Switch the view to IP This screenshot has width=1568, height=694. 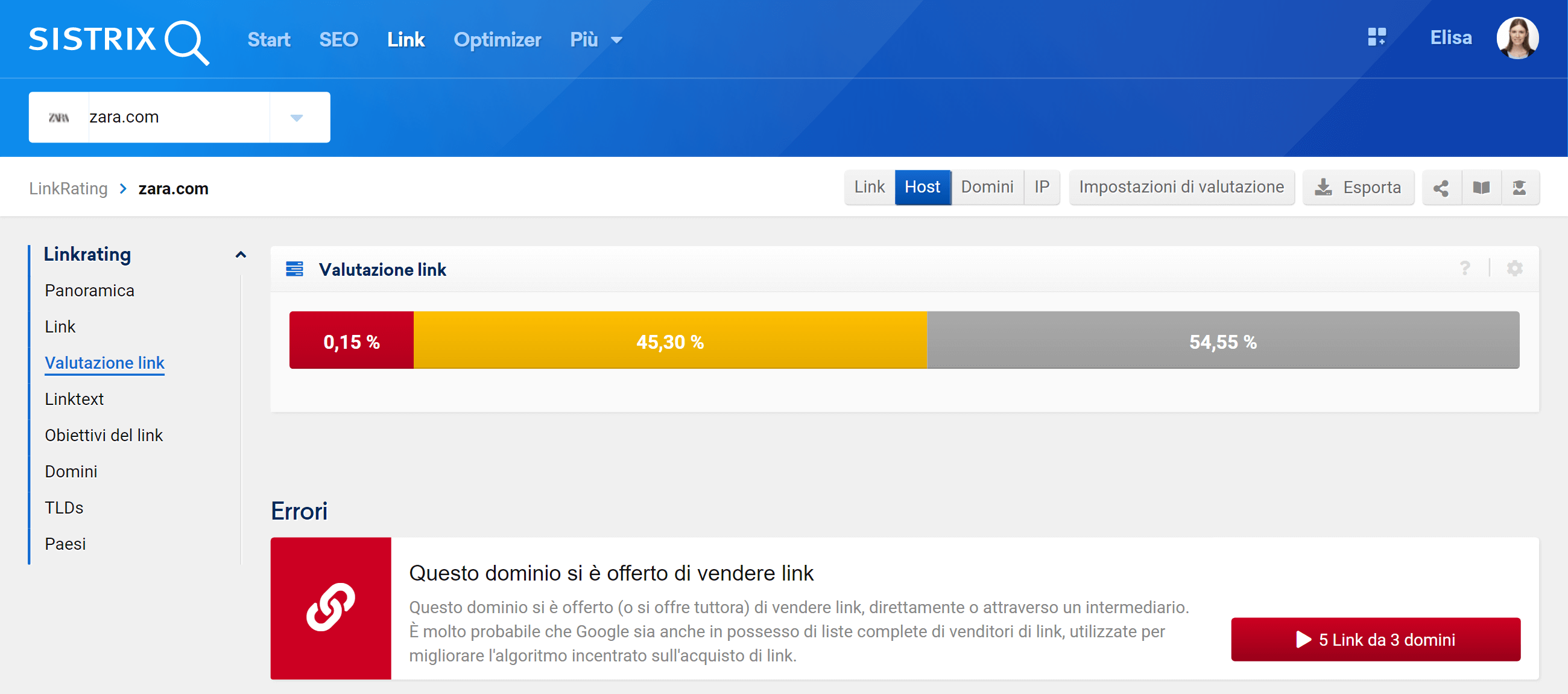point(1042,187)
